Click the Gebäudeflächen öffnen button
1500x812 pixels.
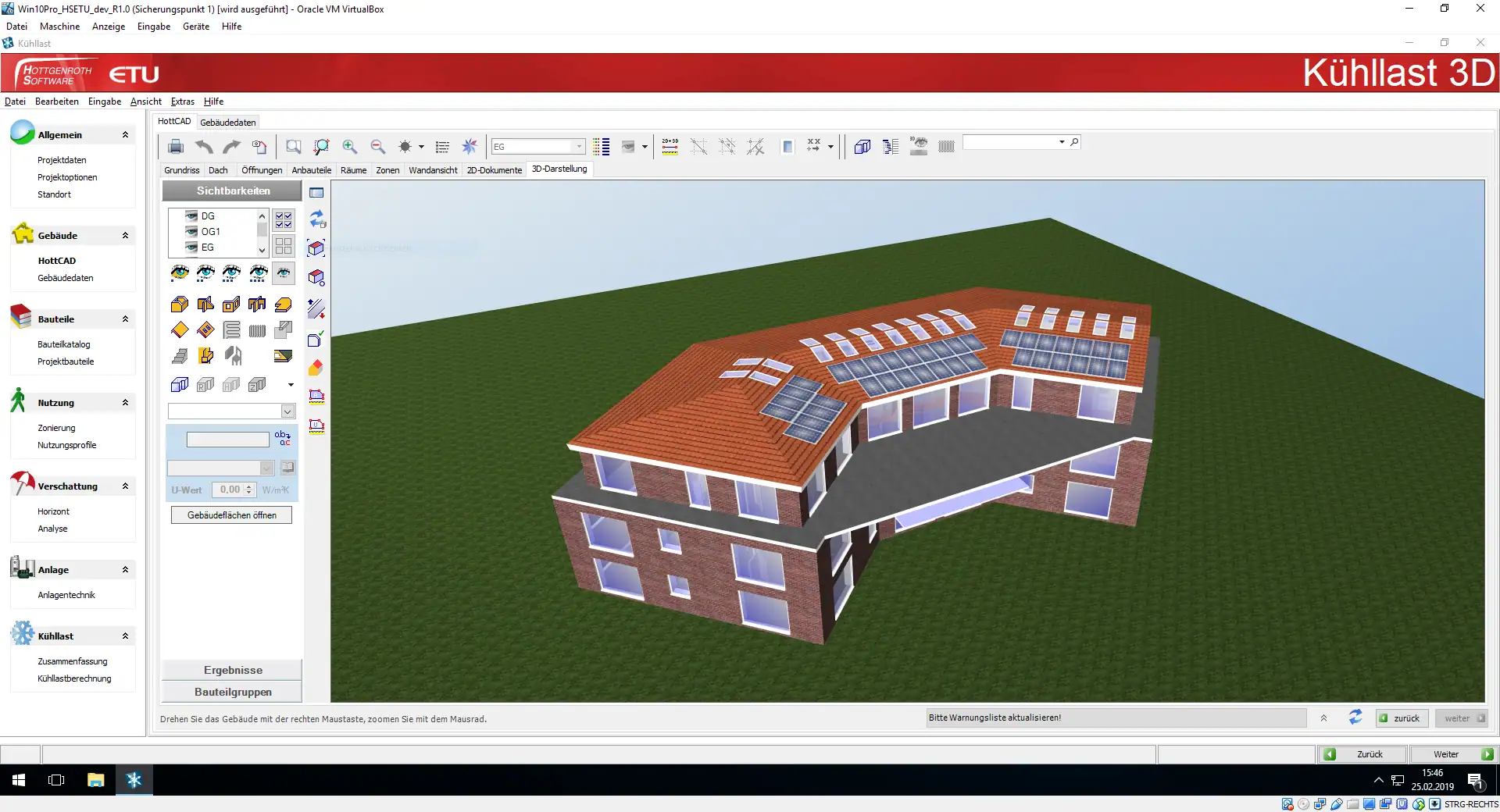(x=231, y=515)
